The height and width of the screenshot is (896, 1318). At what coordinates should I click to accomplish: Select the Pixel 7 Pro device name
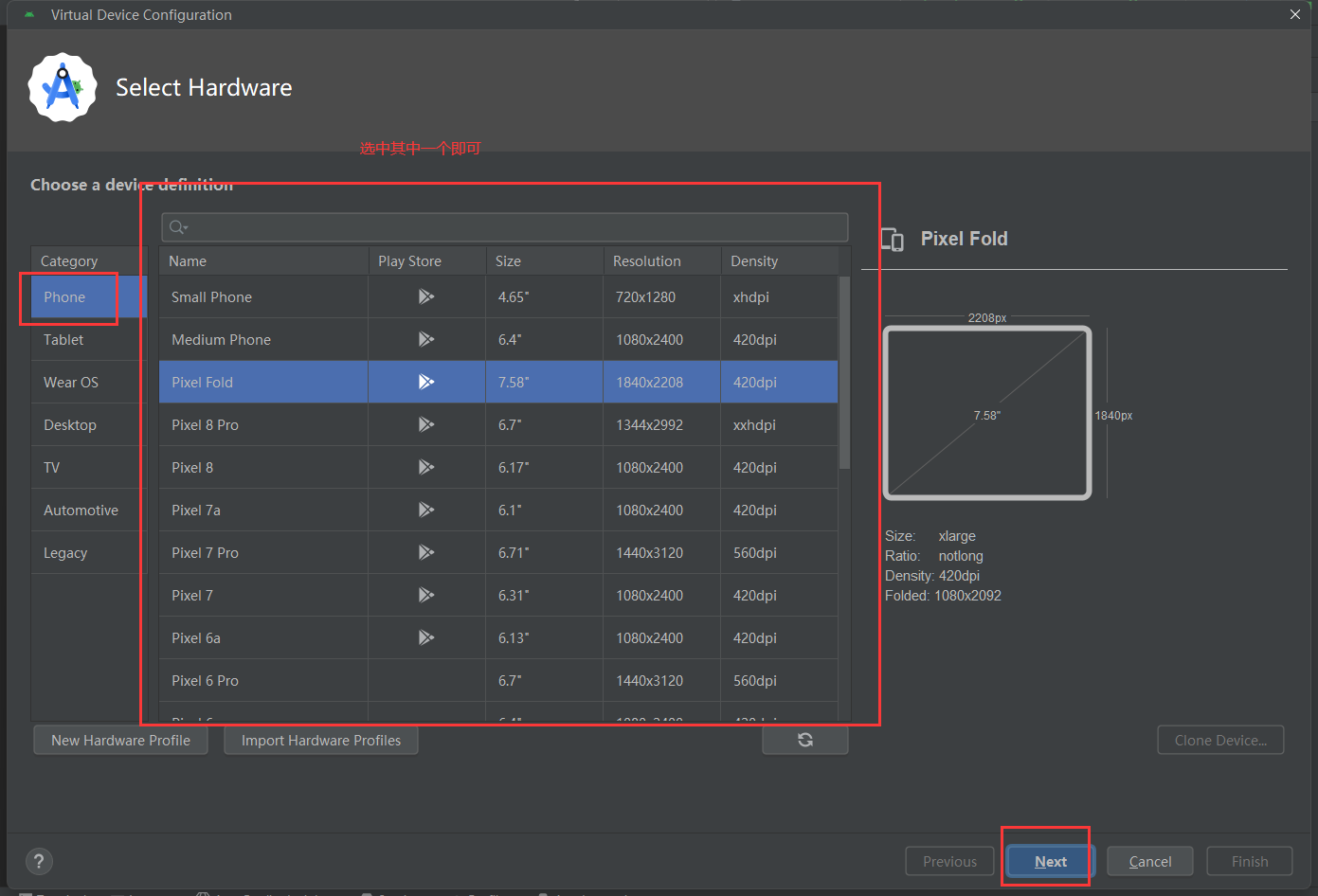click(x=205, y=552)
